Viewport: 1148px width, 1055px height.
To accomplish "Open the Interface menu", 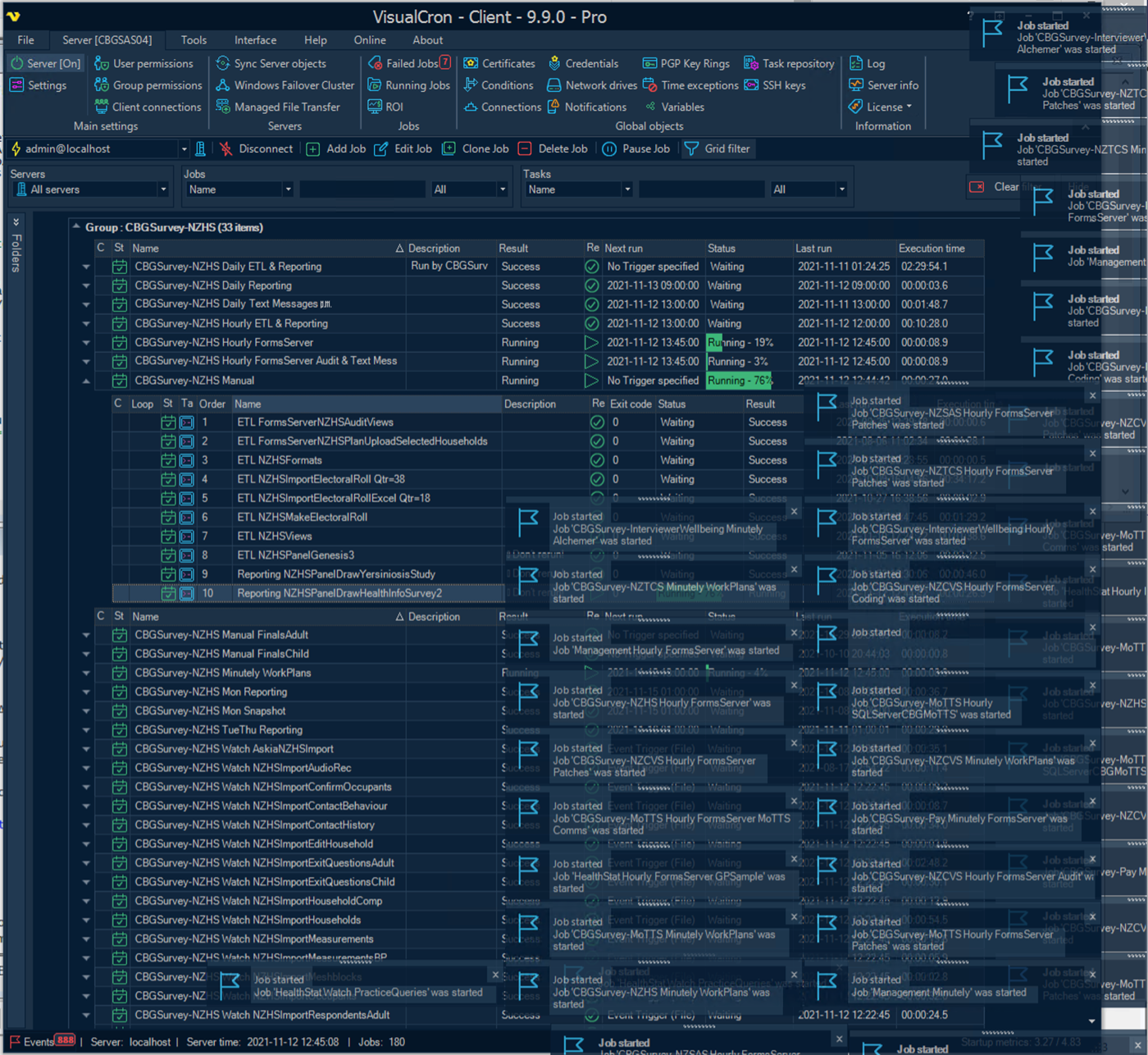I will pyautogui.click(x=255, y=40).
